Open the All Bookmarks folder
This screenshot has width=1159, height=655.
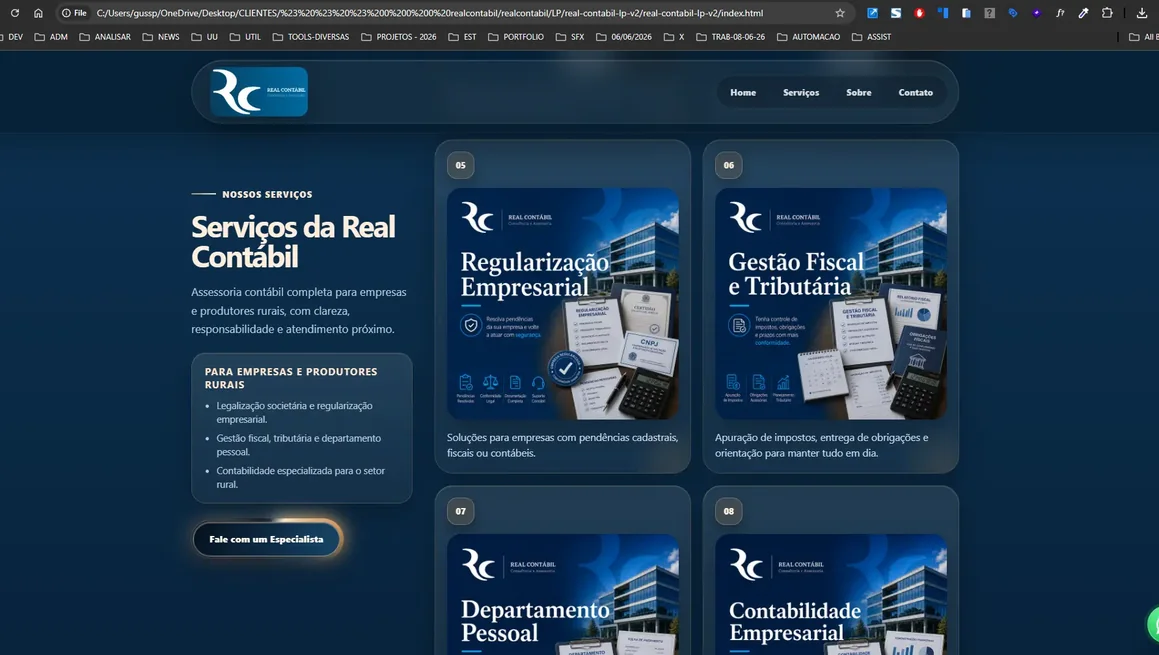(1143, 37)
